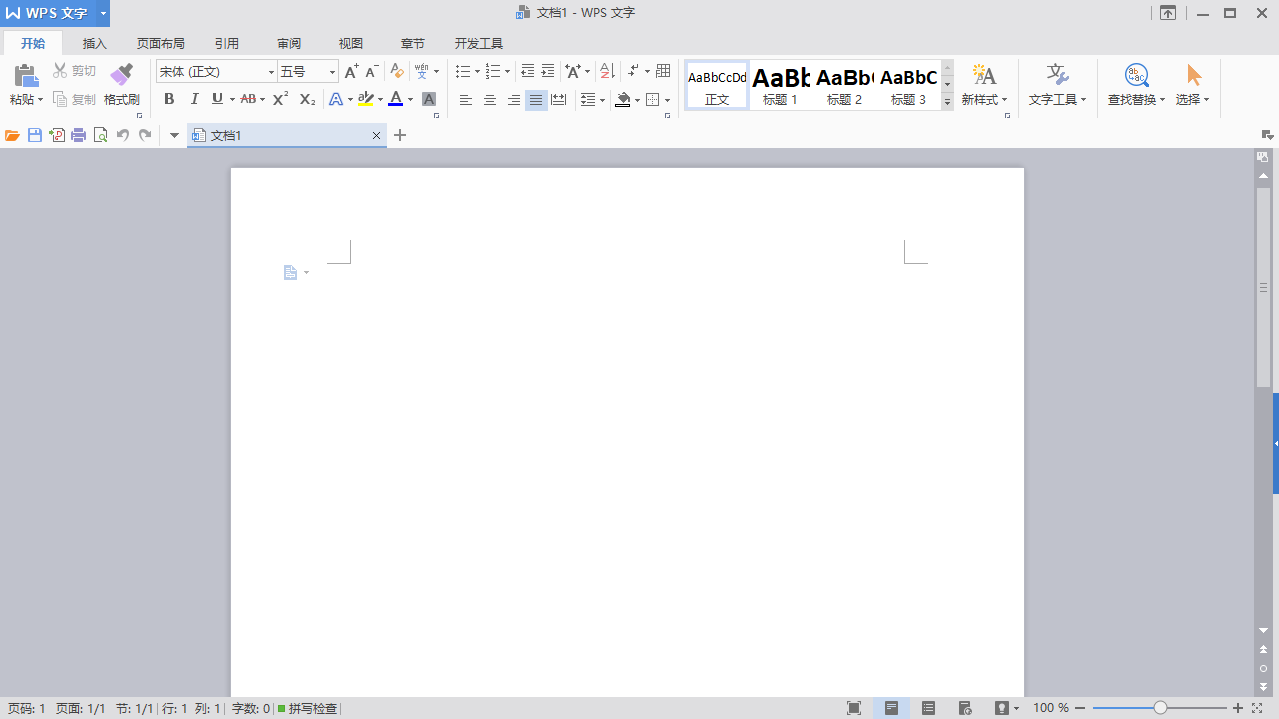Viewport: 1279px width, 719px height.
Task: Open a new document tab with plus button
Action: tap(400, 135)
